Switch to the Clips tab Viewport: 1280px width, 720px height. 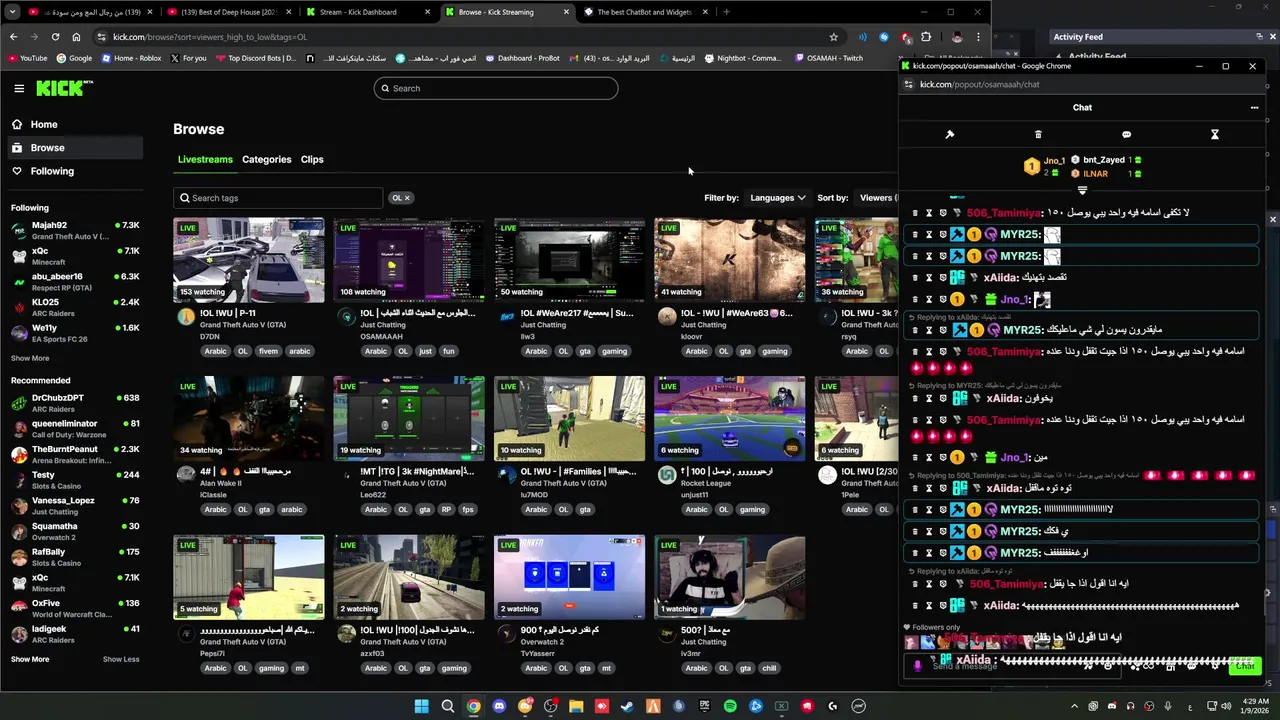click(x=312, y=159)
